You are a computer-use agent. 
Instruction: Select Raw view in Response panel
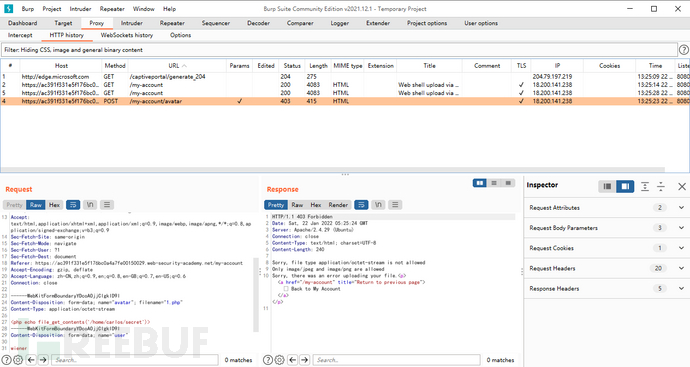coord(297,205)
